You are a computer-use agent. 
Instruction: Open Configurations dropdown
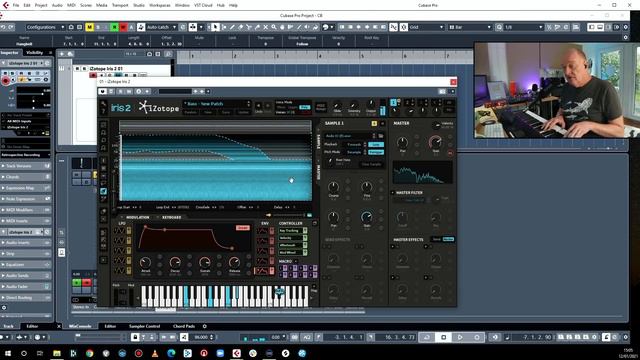point(45,27)
